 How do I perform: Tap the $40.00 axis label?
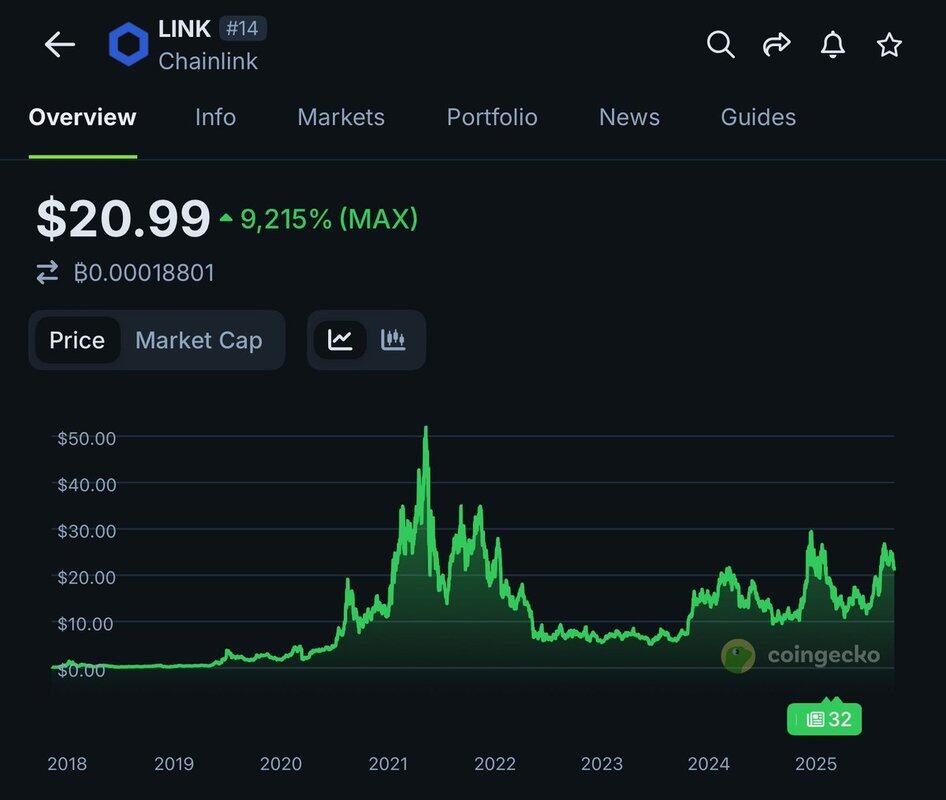87,484
